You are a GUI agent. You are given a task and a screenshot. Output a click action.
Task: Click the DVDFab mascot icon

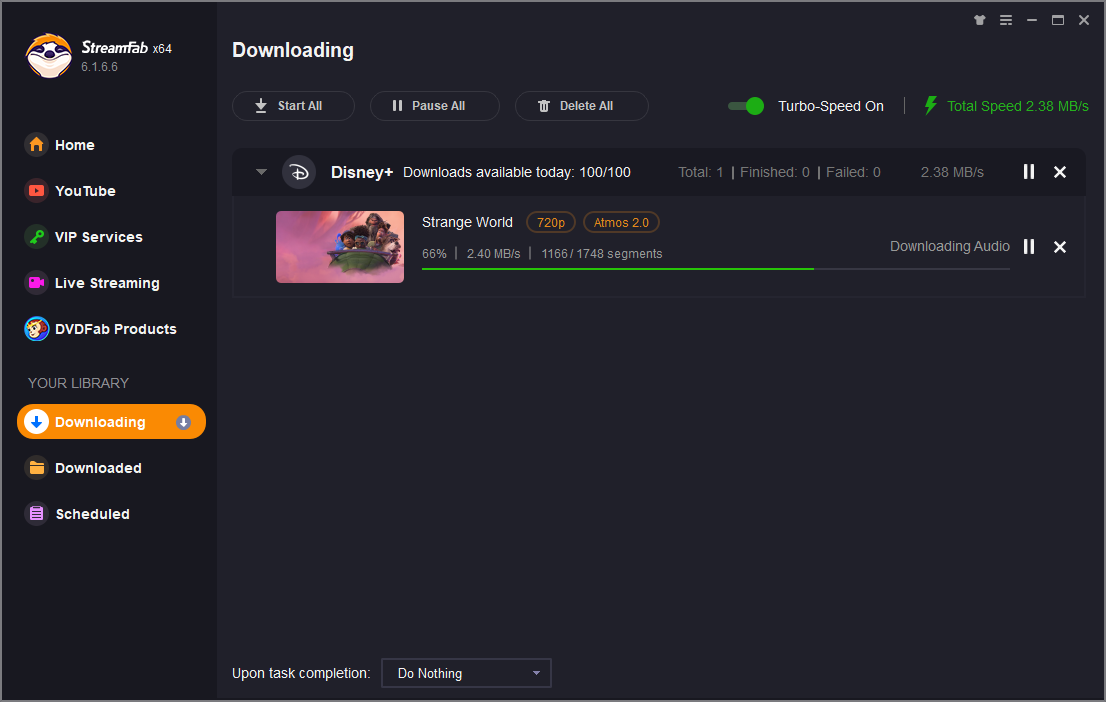coord(37,329)
